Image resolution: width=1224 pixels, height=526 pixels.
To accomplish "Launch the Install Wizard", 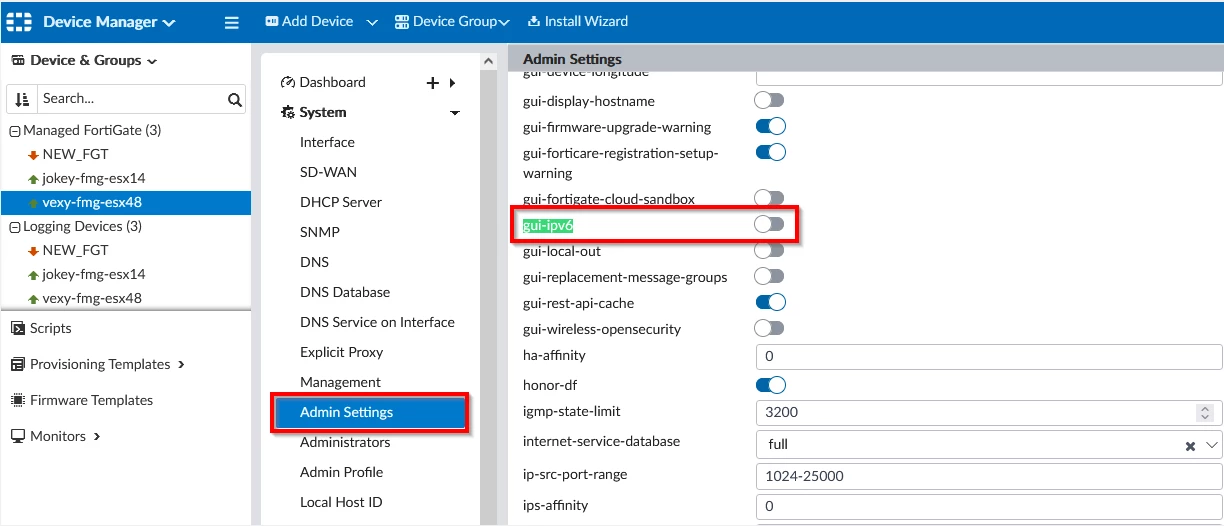I will tap(577, 21).
